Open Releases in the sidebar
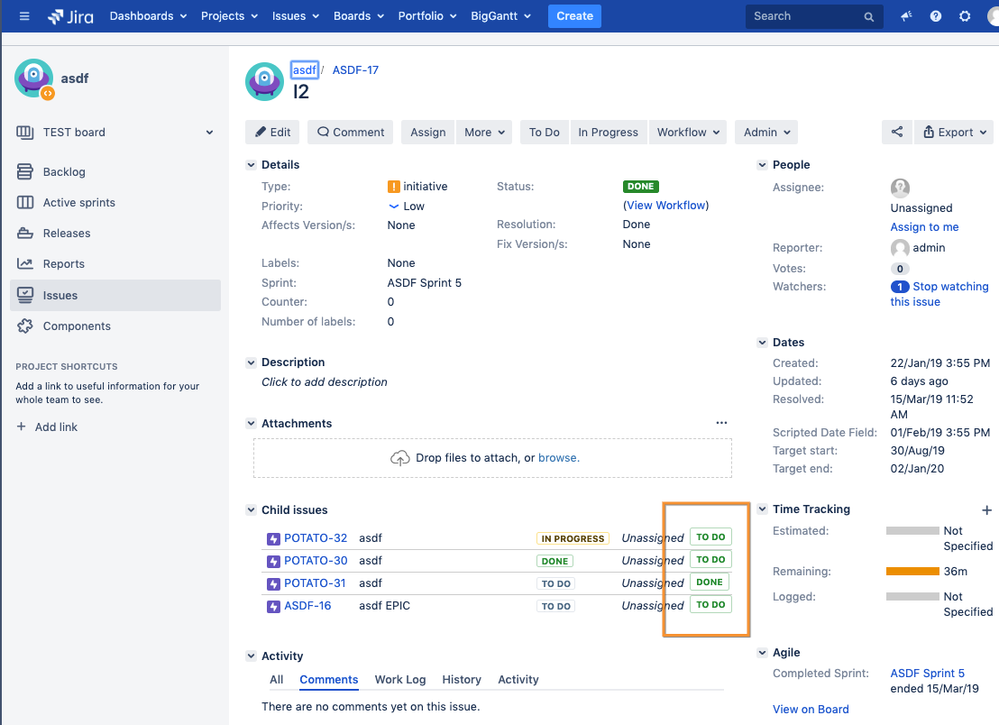The image size is (999, 725). (66, 233)
